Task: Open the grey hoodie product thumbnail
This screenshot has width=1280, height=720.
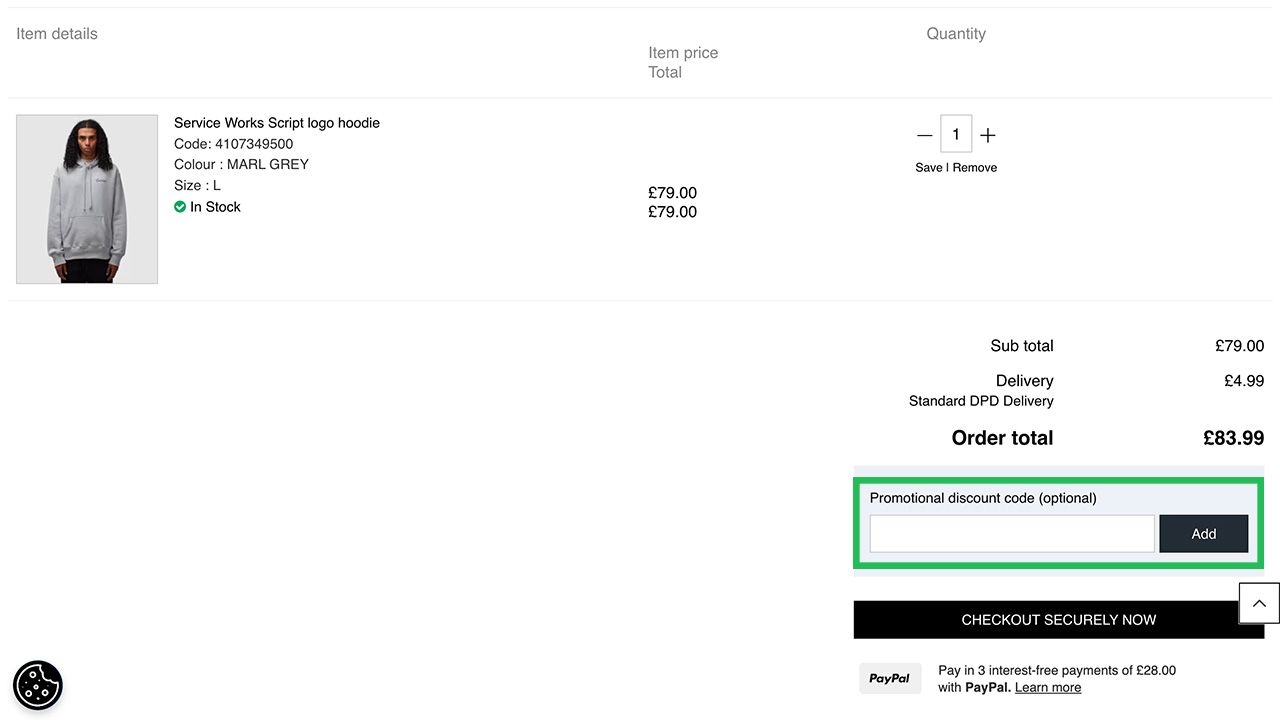Action: pos(87,199)
